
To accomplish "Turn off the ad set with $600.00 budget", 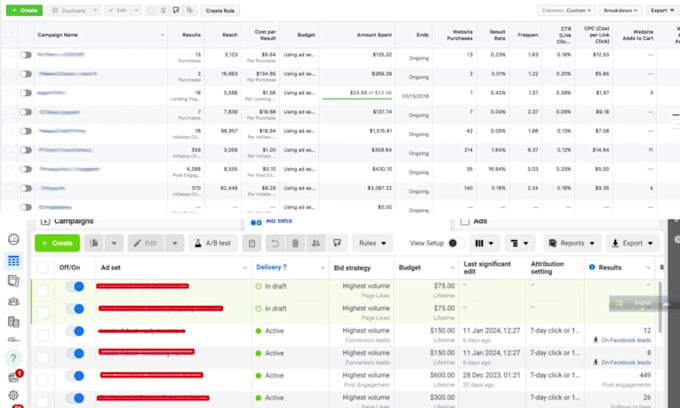I will [x=75, y=375].
